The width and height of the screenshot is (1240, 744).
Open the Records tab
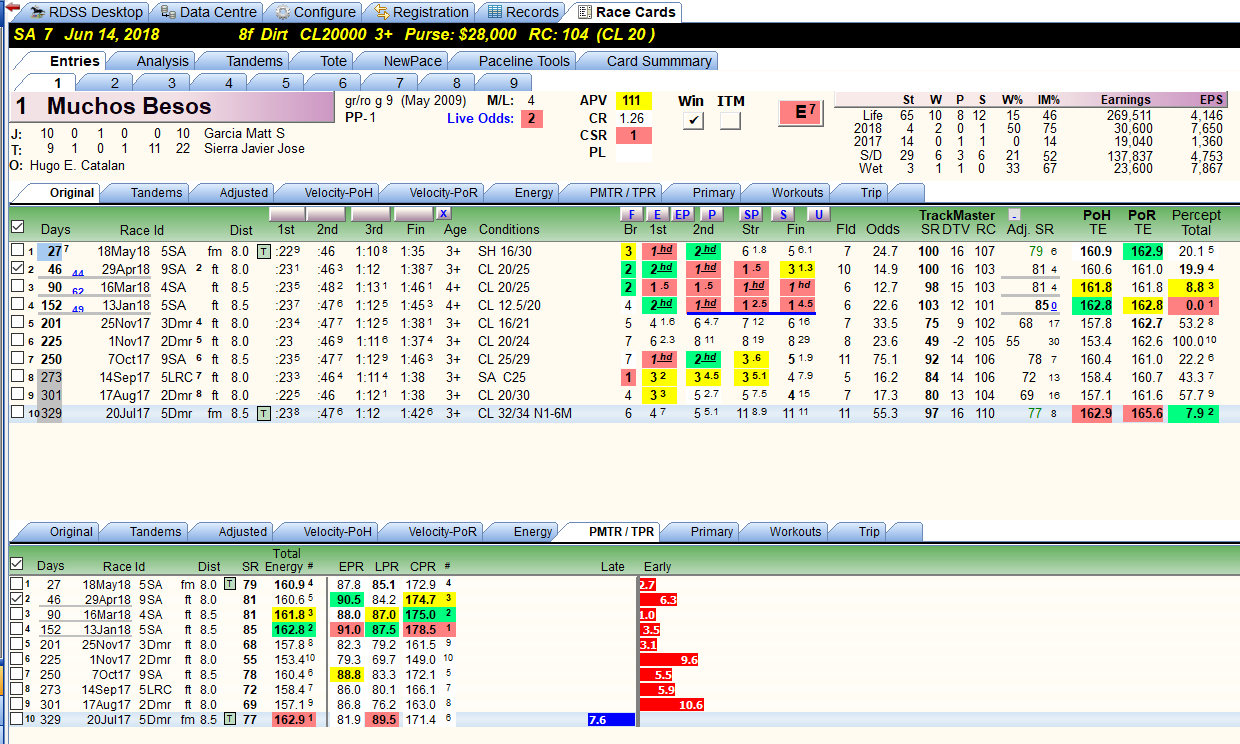click(522, 12)
